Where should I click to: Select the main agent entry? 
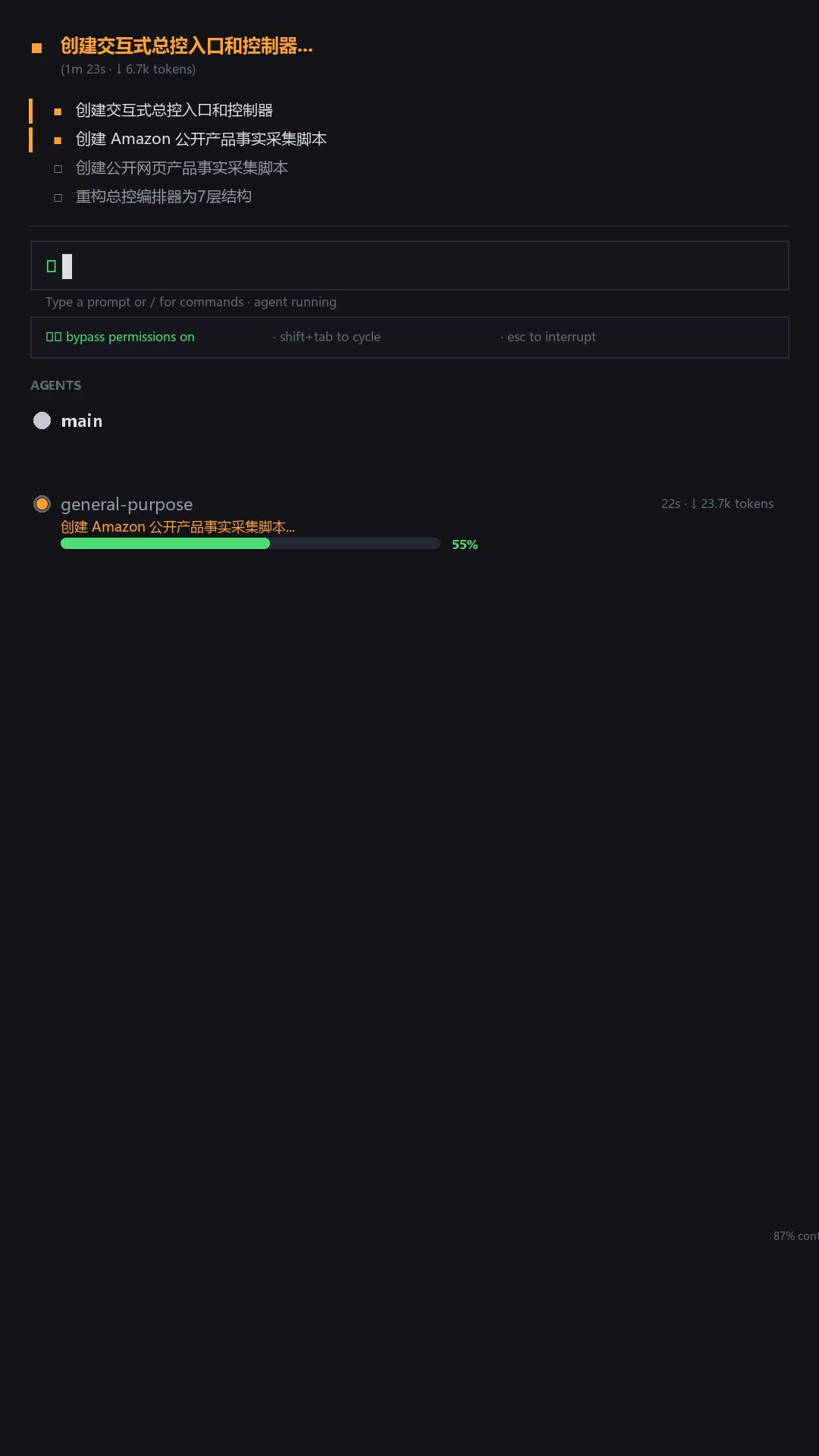82,421
